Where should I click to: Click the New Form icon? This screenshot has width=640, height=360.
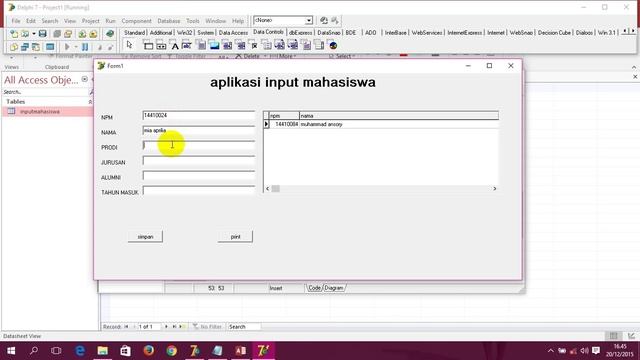(x=50, y=47)
